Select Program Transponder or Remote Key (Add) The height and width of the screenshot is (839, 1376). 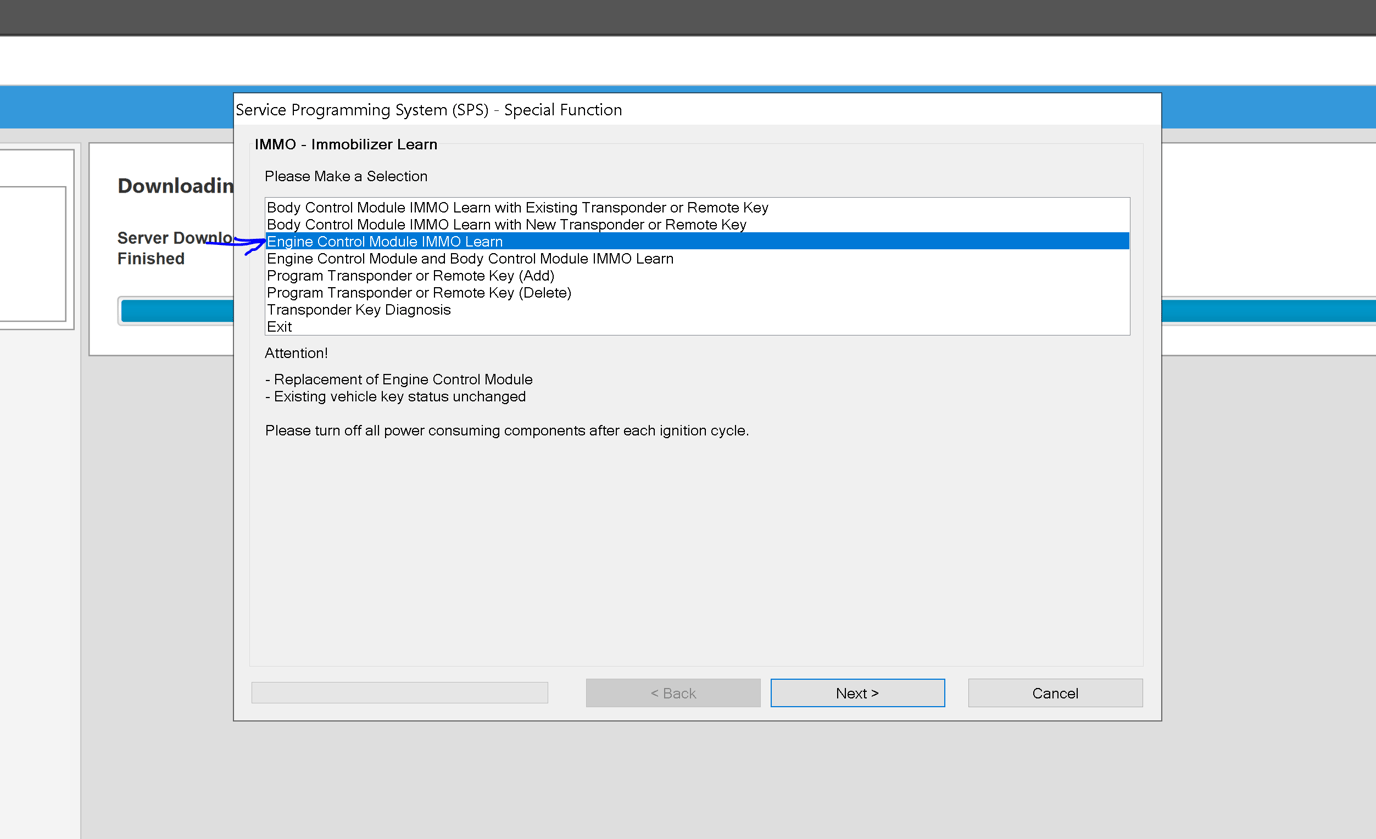click(410, 276)
